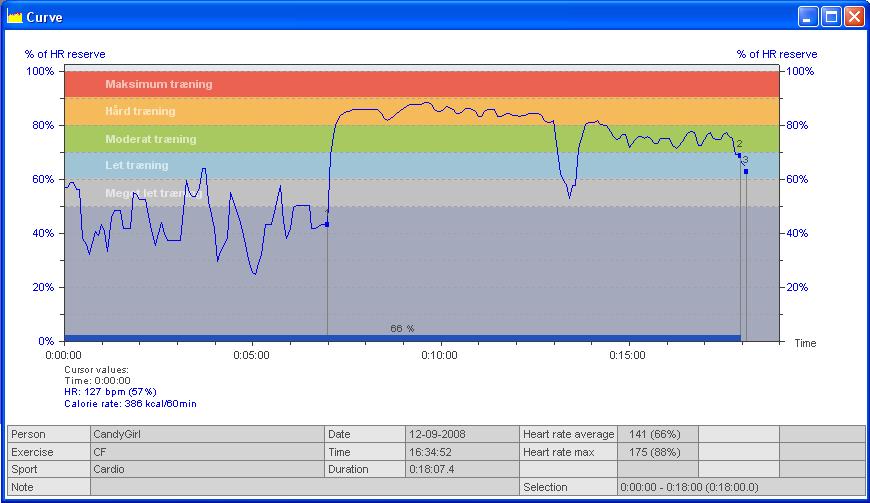The image size is (870, 503).
Task: Click the Curve window title bar icon
Action: click(x=14, y=17)
